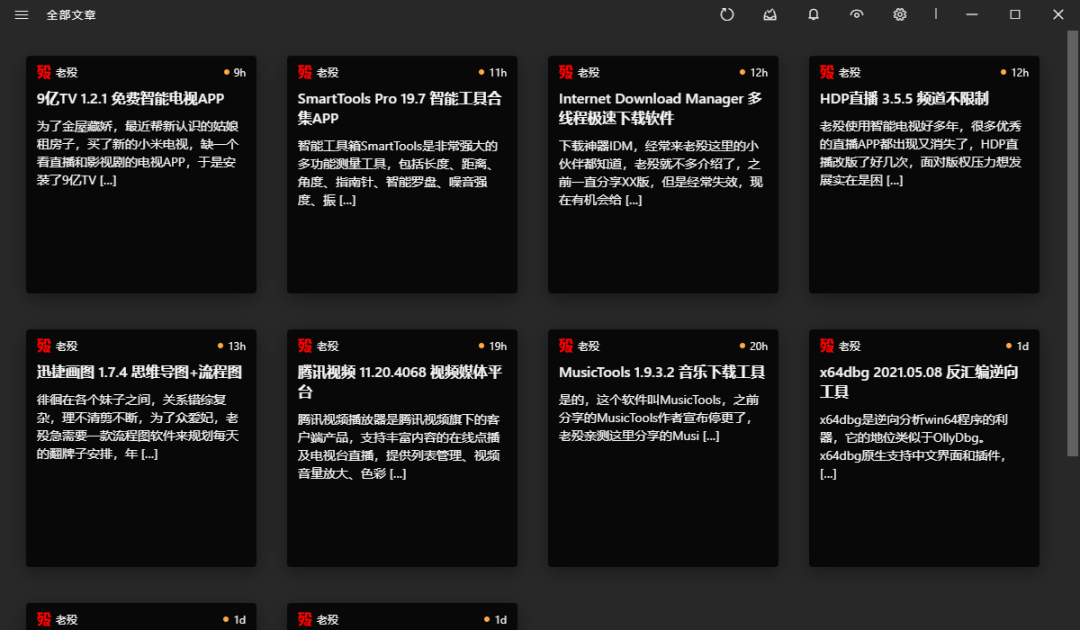Click the 19h timestamp on 腾讯视频 card

498,346
